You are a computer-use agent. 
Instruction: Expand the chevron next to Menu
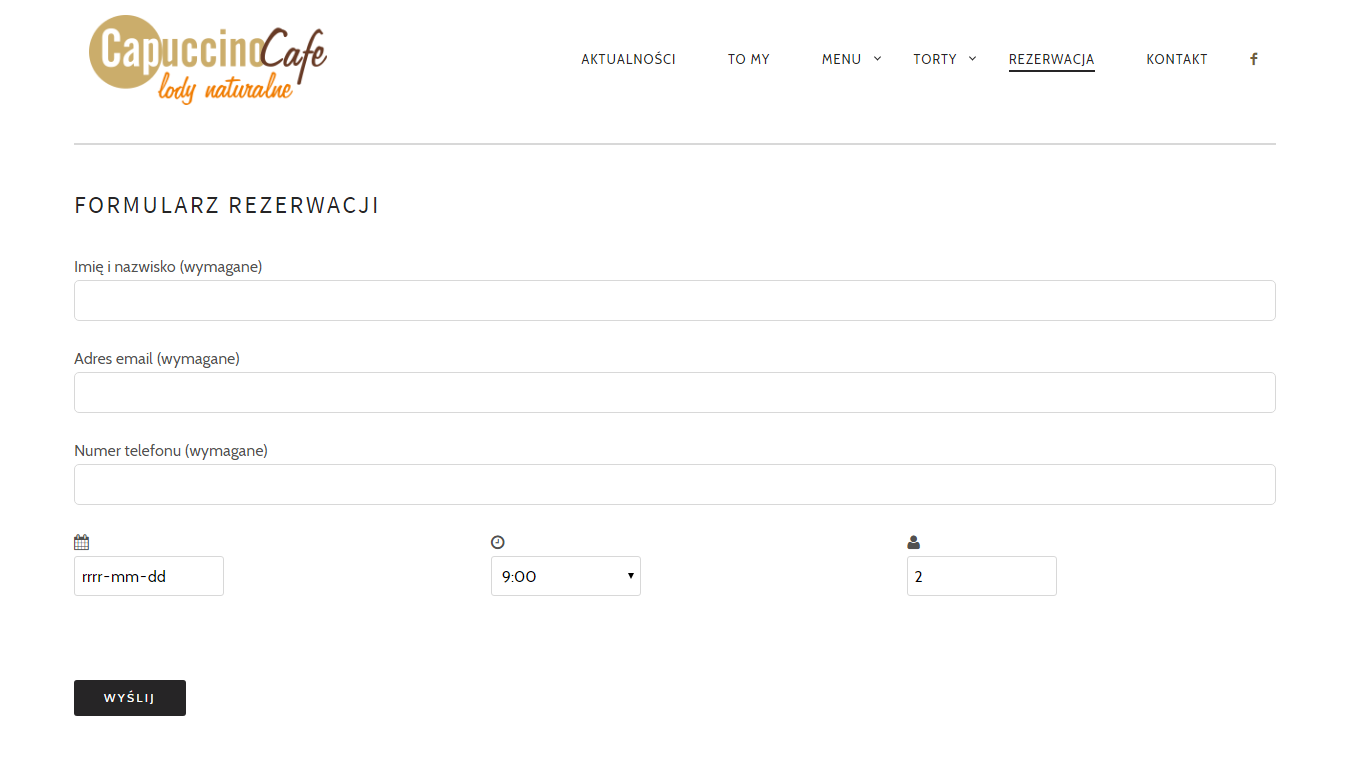(878, 59)
